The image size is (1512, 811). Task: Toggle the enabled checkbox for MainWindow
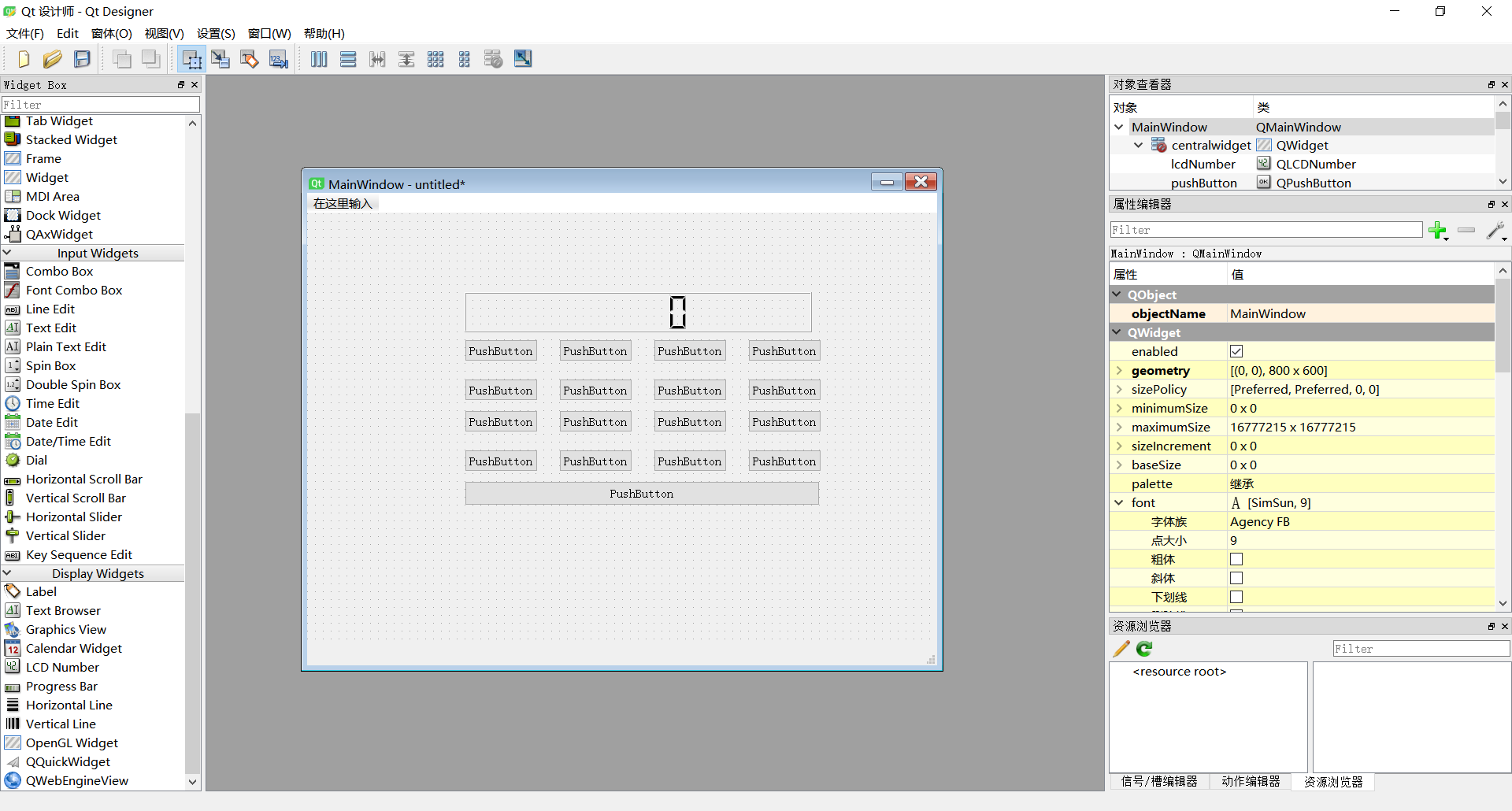coord(1236,351)
